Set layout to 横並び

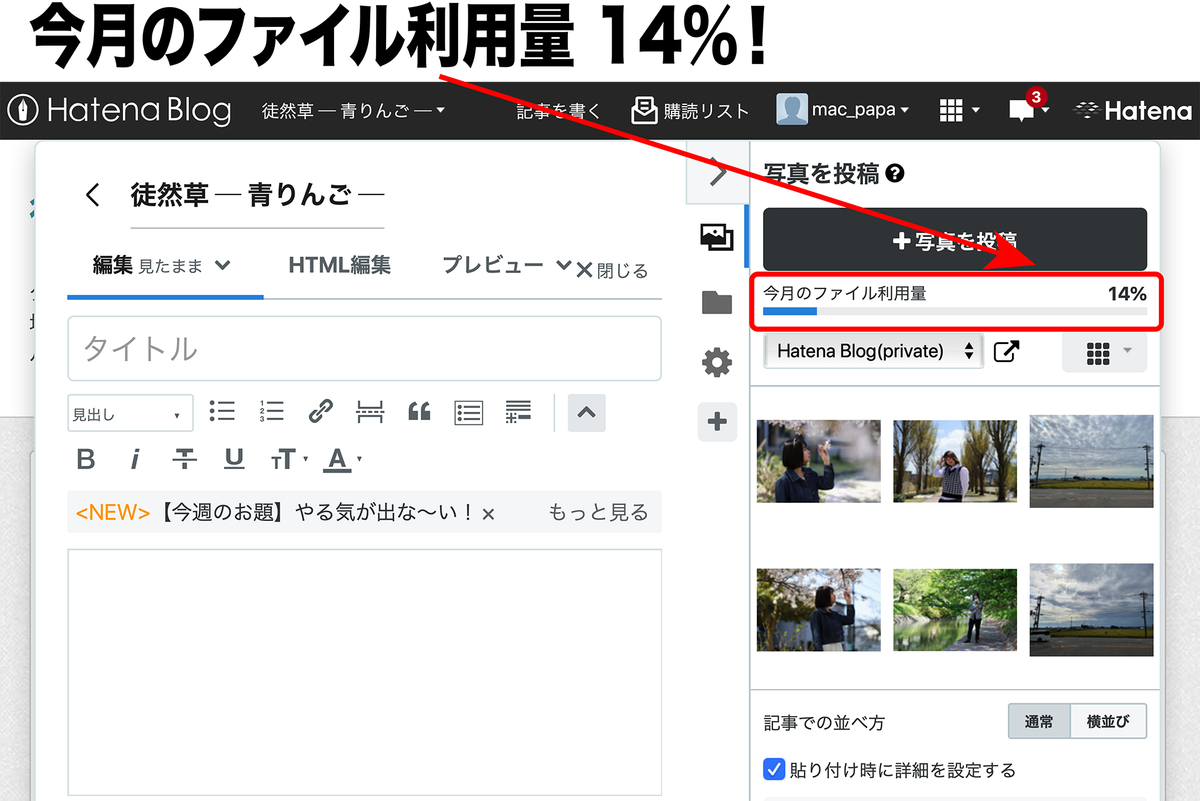pos(1109,721)
